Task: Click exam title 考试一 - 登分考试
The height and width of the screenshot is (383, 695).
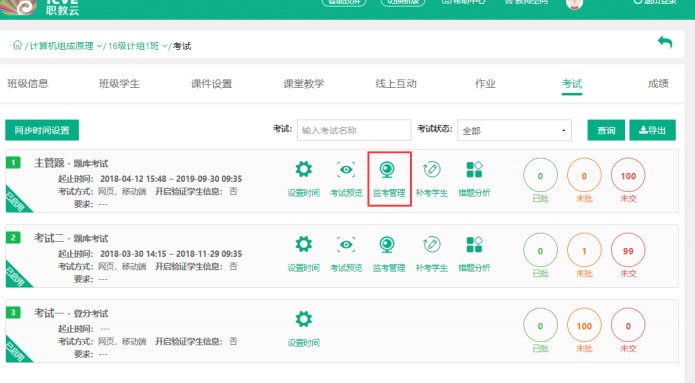Action: [71, 313]
